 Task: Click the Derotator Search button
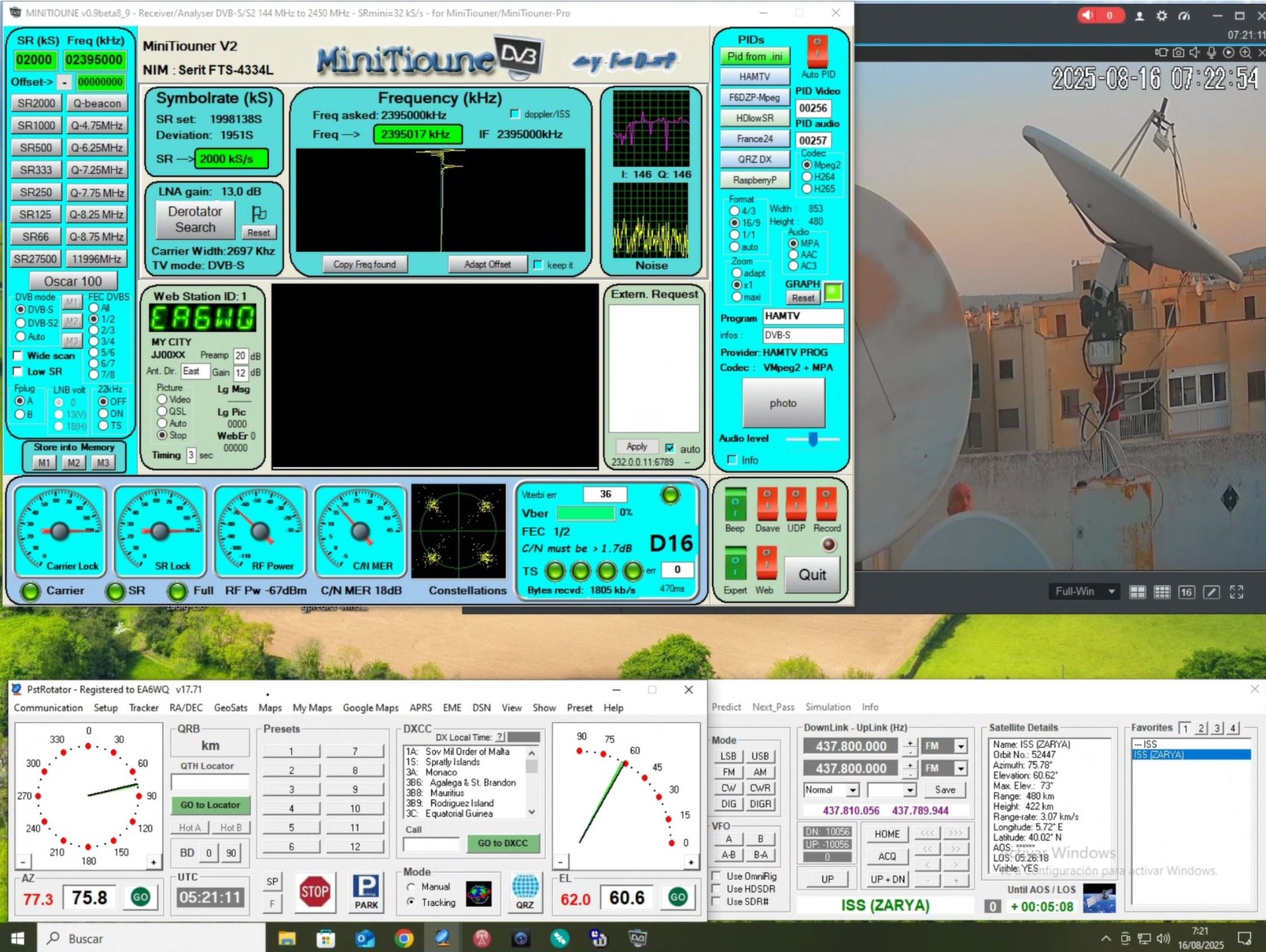[x=195, y=219]
